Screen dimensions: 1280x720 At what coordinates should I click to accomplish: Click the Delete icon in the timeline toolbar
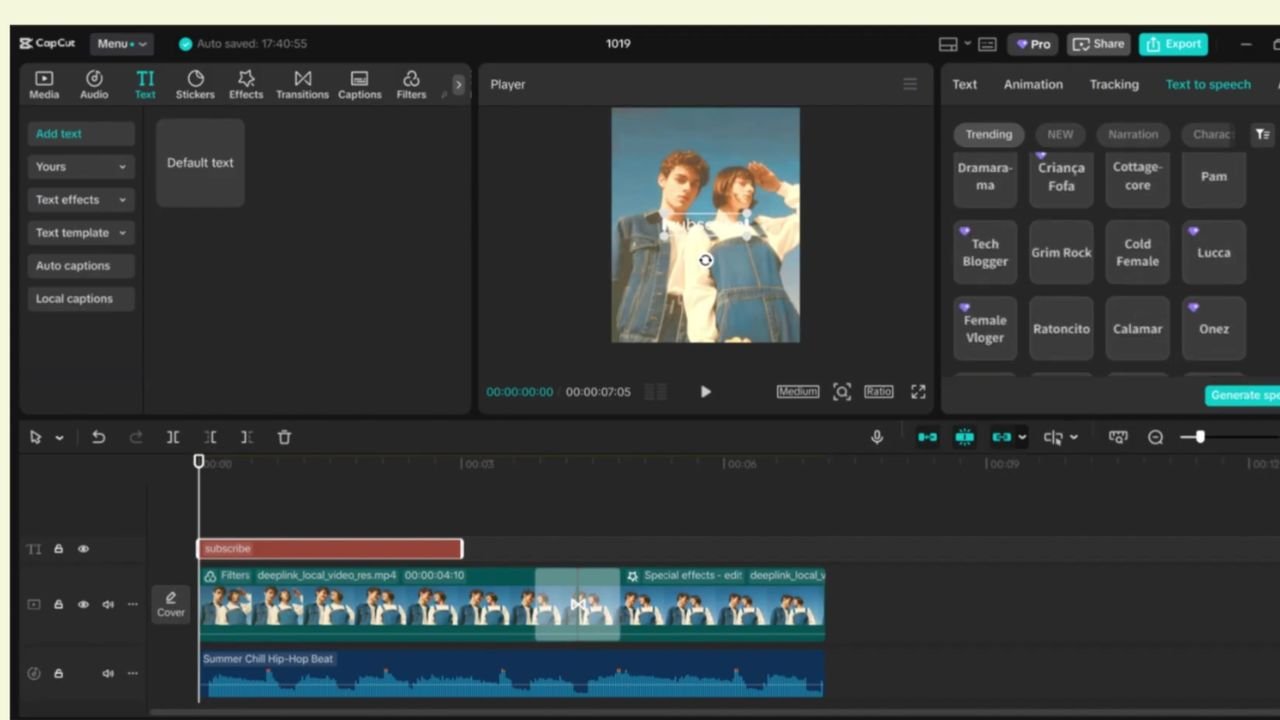[x=284, y=437]
